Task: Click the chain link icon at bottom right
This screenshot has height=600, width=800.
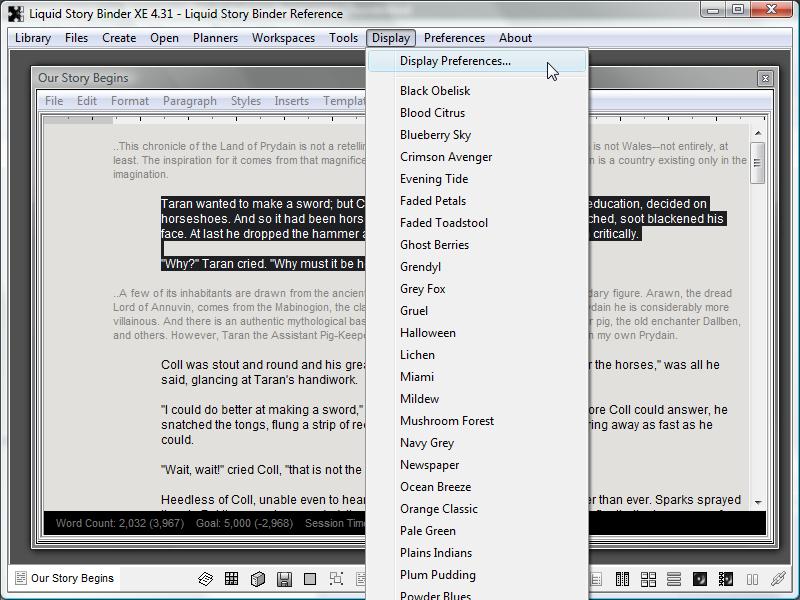Action: tap(778, 579)
